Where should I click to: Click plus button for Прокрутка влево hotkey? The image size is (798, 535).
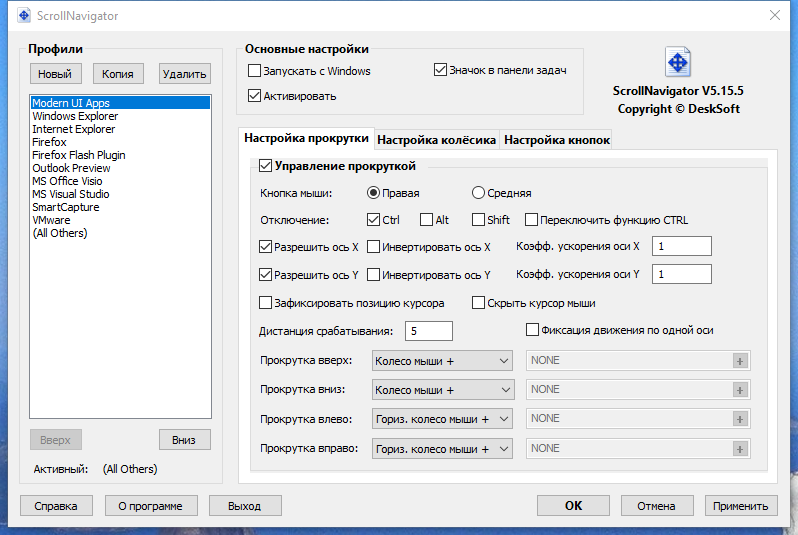coord(739,419)
